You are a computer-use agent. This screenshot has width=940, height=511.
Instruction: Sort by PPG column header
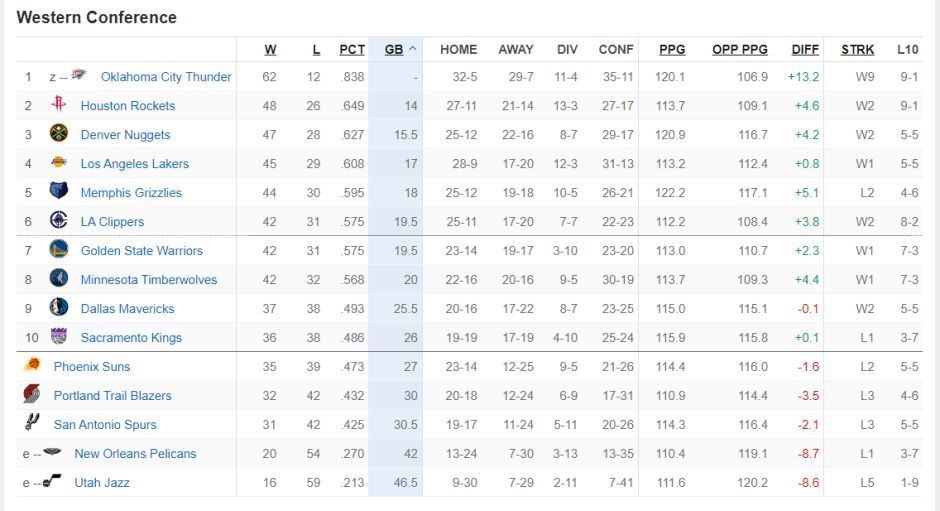pyautogui.click(x=672, y=50)
